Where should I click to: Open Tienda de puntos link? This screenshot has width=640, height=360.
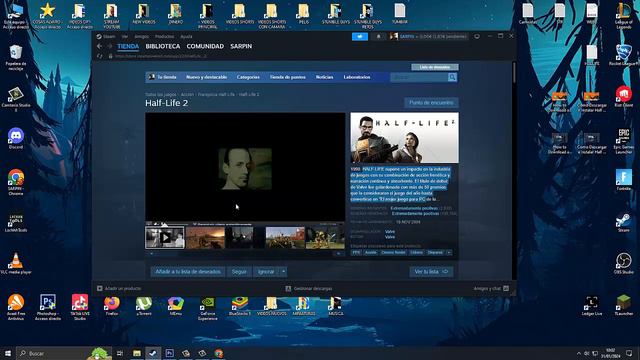287,77
